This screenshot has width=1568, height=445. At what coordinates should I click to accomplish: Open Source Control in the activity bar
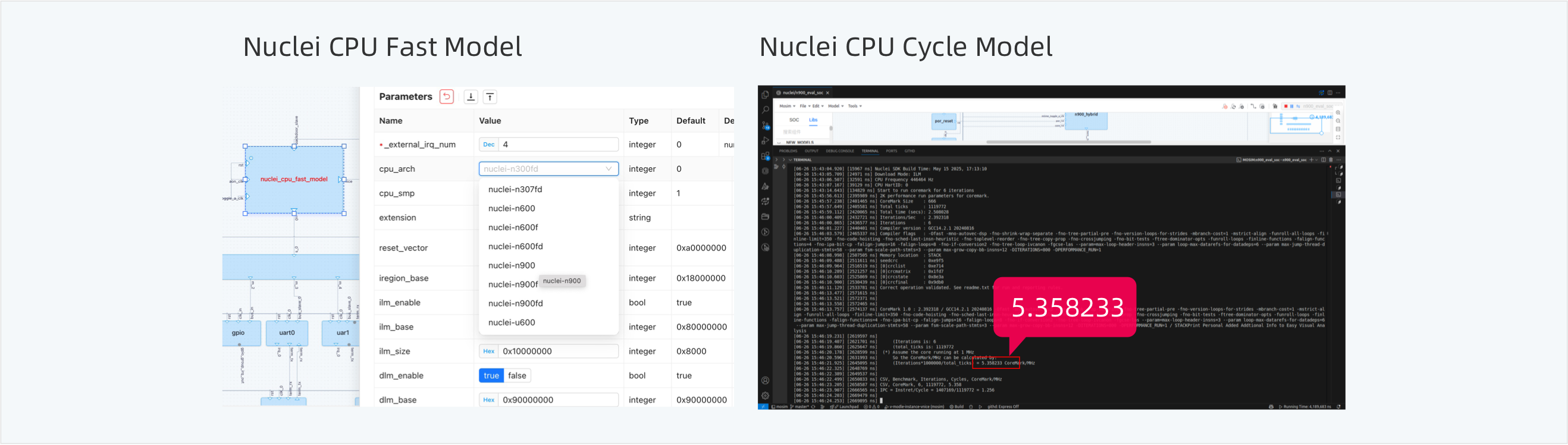pyautogui.click(x=765, y=126)
